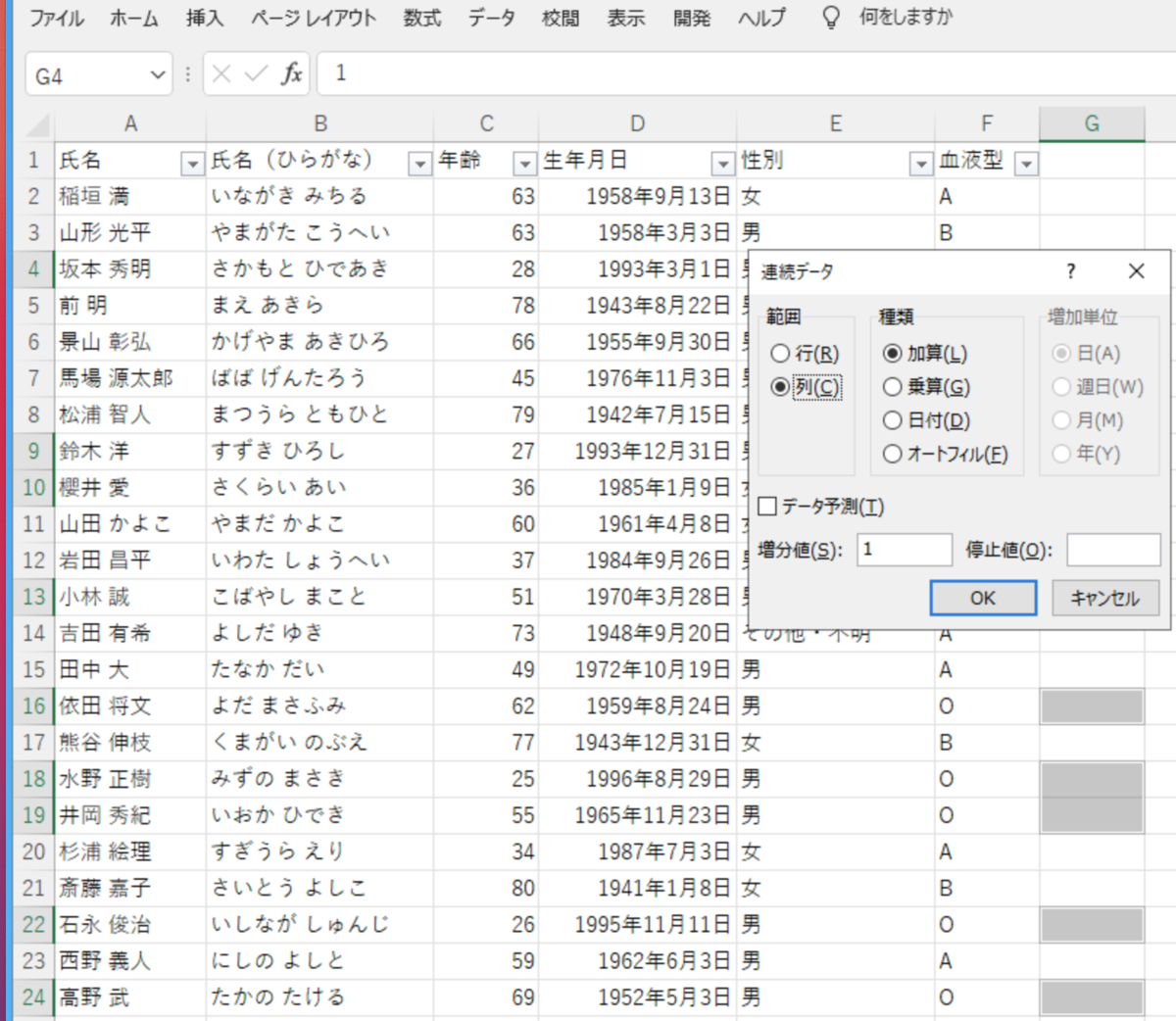Select column header D
The width and height of the screenshot is (1176, 1021).
(637, 124)
